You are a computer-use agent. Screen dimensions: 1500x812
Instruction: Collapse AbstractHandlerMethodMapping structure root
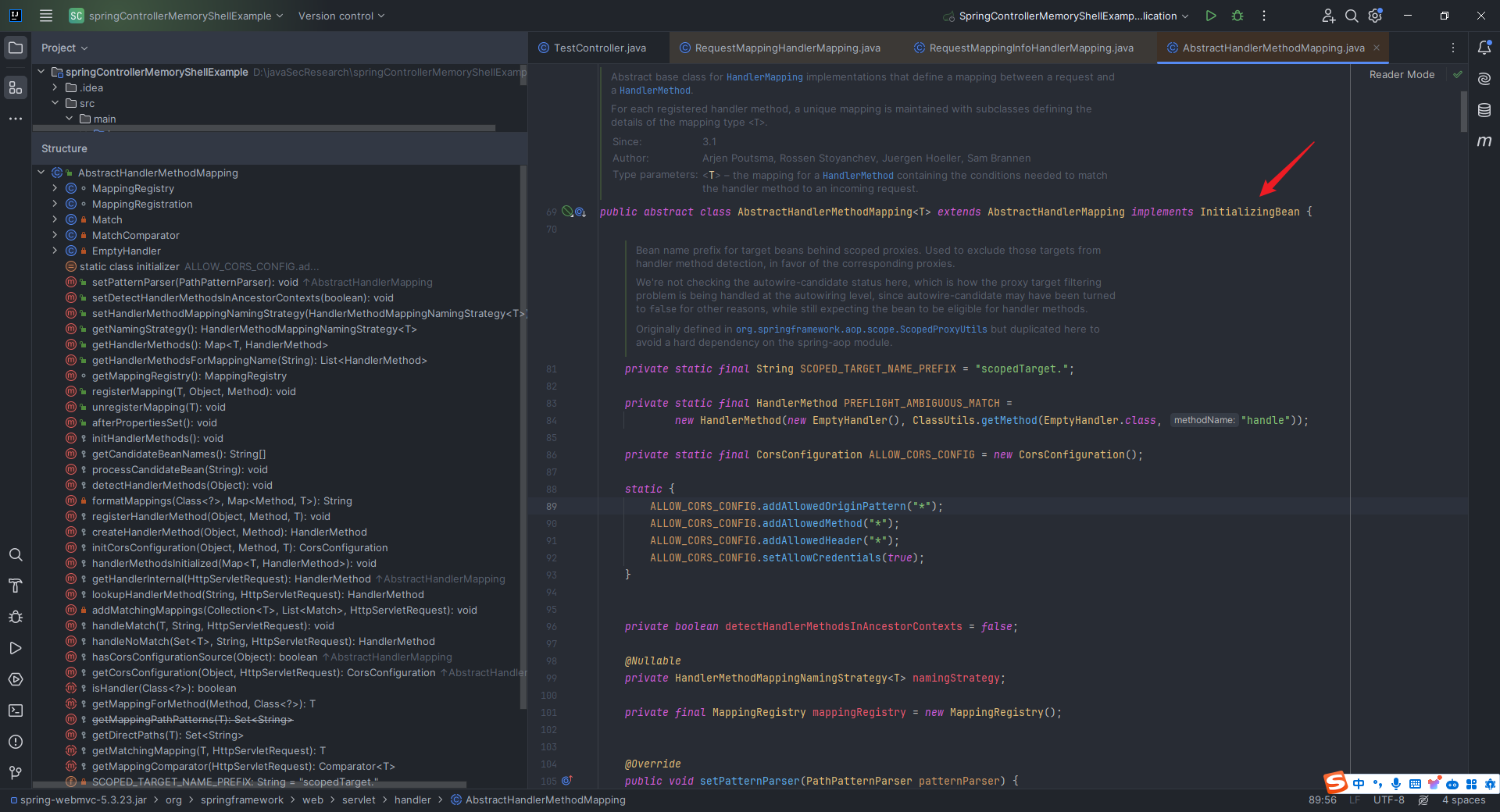point(41,173)
